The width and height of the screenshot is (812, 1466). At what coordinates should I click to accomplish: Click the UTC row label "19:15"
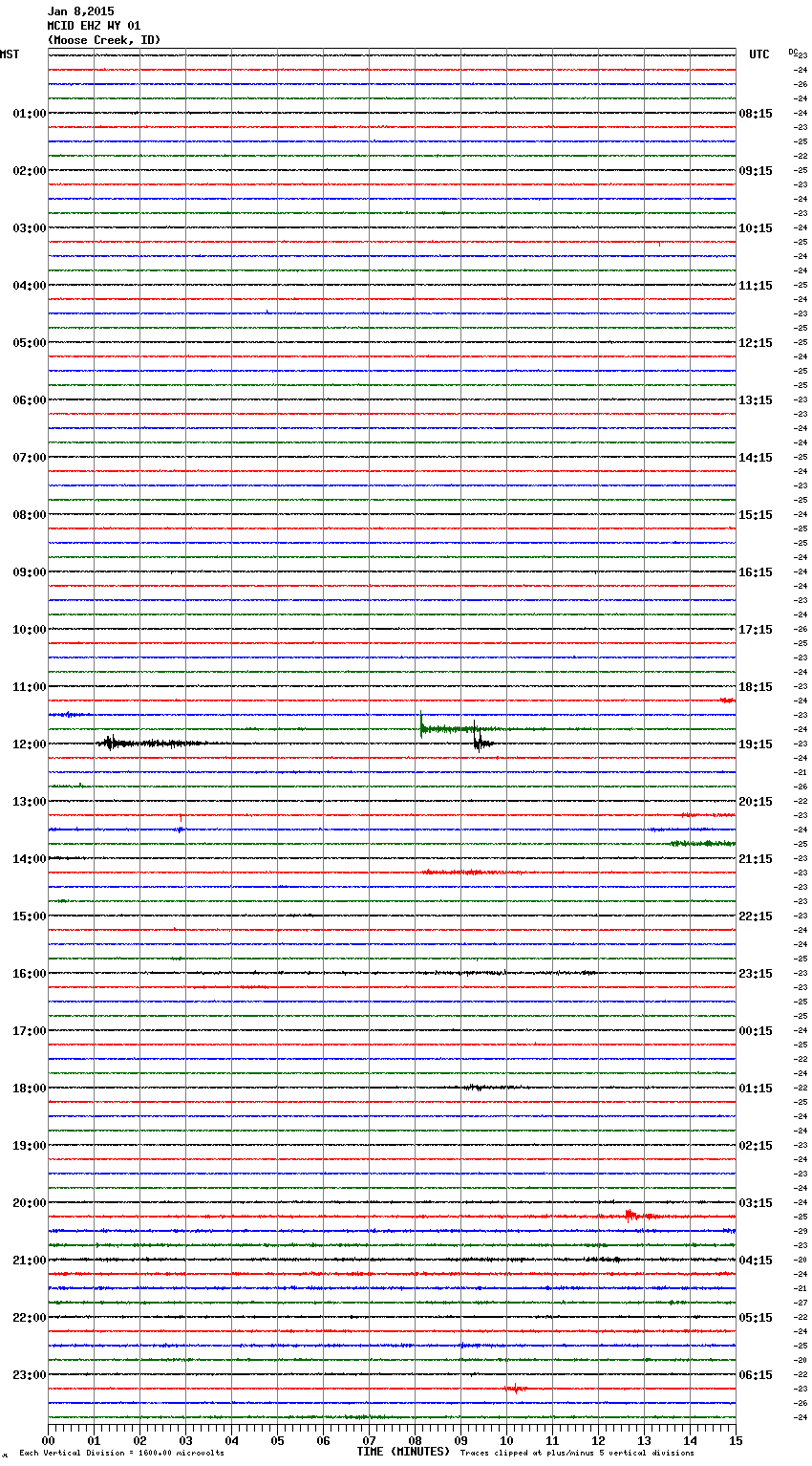(x=756, y=744)
